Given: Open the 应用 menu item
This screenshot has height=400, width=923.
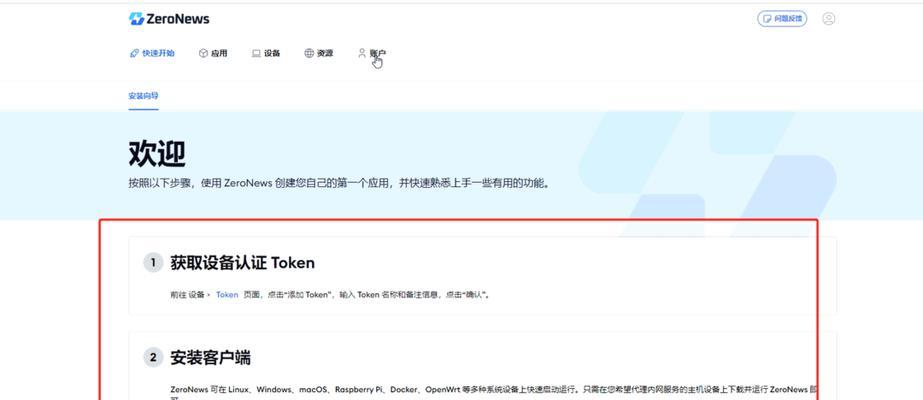Looking at the screenshot, I should pyautogui.click(x=213, y=53).
